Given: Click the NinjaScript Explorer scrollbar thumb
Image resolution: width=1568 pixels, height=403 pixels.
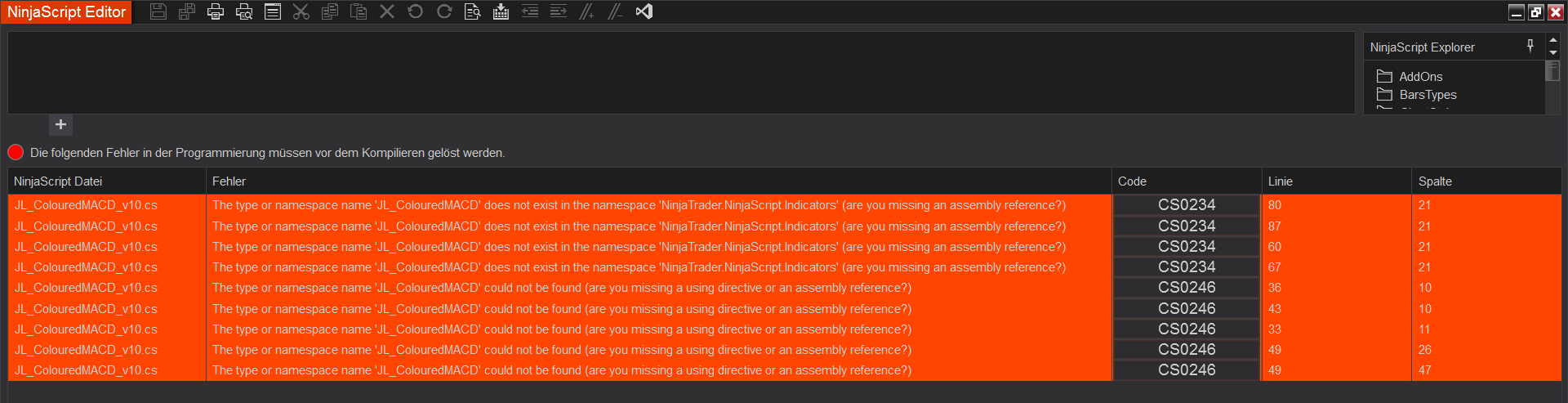Looking at the screenshot, I should coord(1553,70).
